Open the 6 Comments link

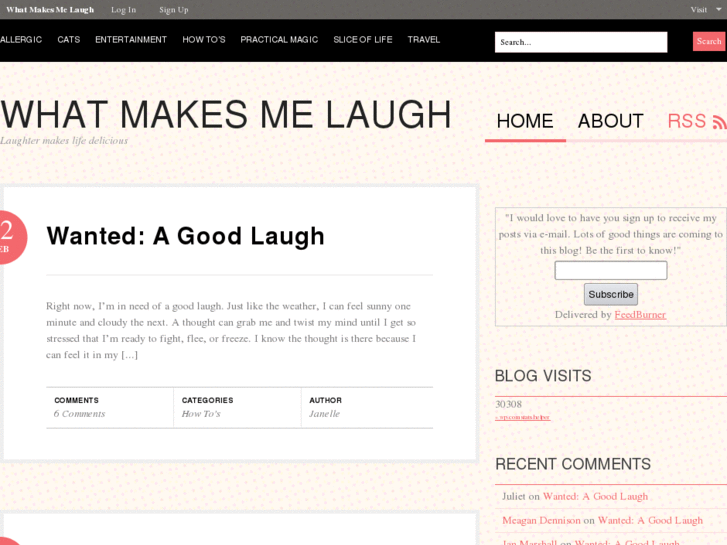79,414
